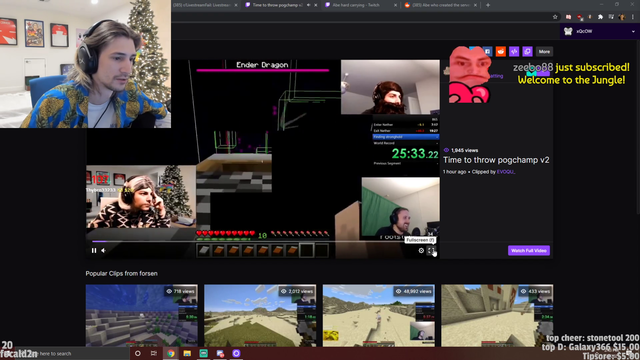Open Cortana circle icon in taskbar

138,353
